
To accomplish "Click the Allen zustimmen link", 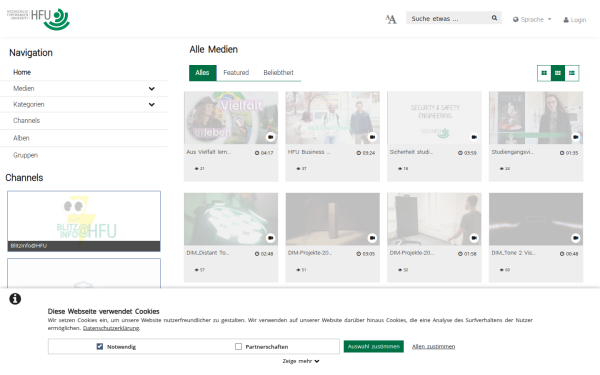I will 433,346.
